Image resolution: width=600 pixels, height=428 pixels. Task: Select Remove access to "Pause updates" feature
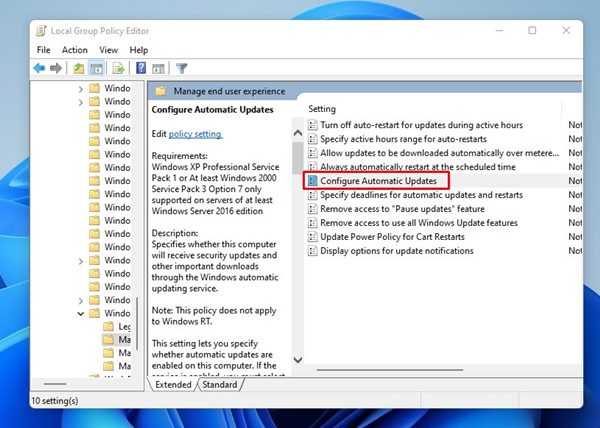402,209
